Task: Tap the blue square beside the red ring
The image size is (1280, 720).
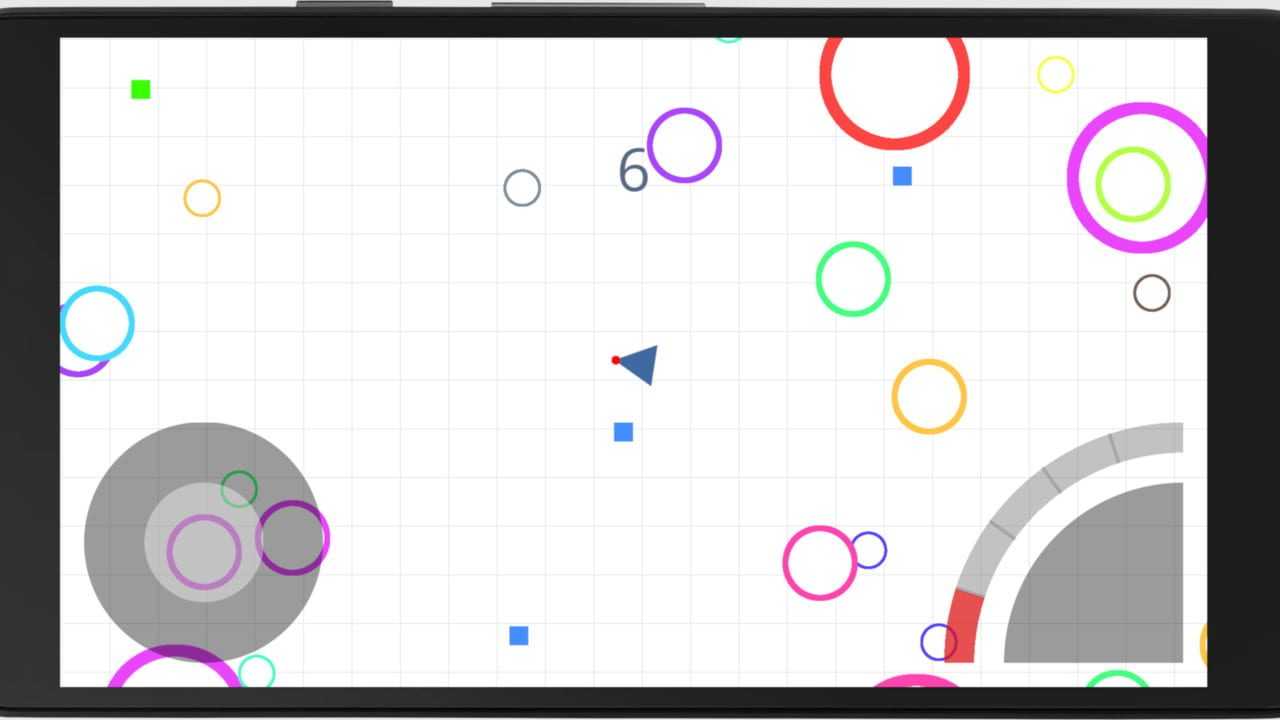Action: tap(902, 176)
